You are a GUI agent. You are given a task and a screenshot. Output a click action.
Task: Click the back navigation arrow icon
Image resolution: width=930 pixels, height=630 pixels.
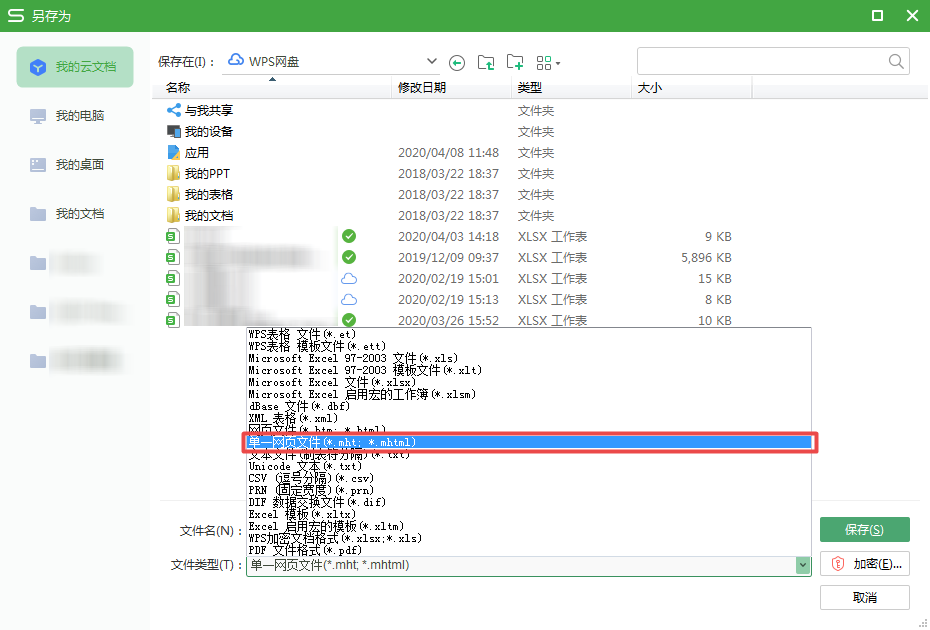[457, 62]
